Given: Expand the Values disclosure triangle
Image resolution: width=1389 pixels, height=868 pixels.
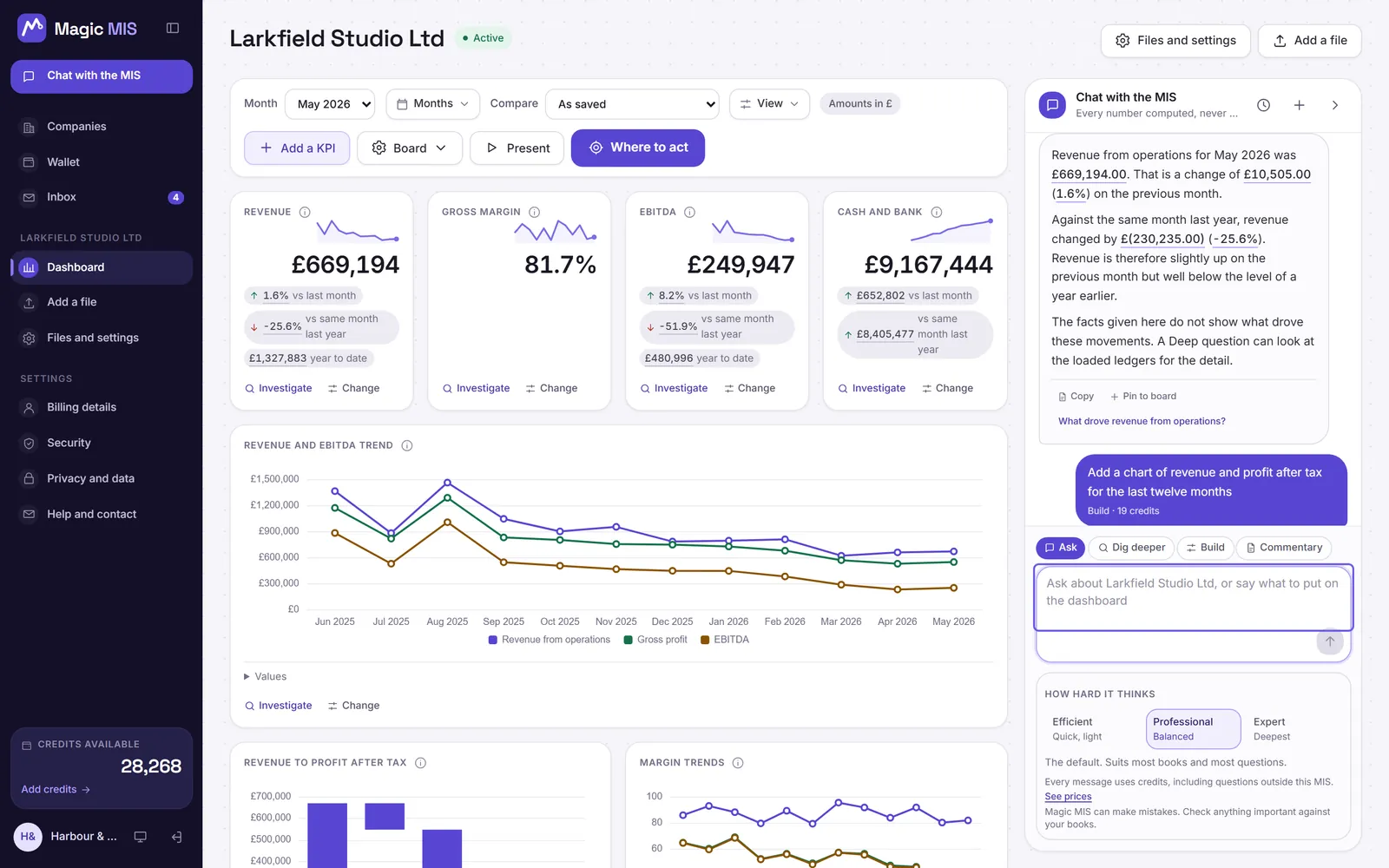Looking at the screenshot, I should [x=247, y=677].
